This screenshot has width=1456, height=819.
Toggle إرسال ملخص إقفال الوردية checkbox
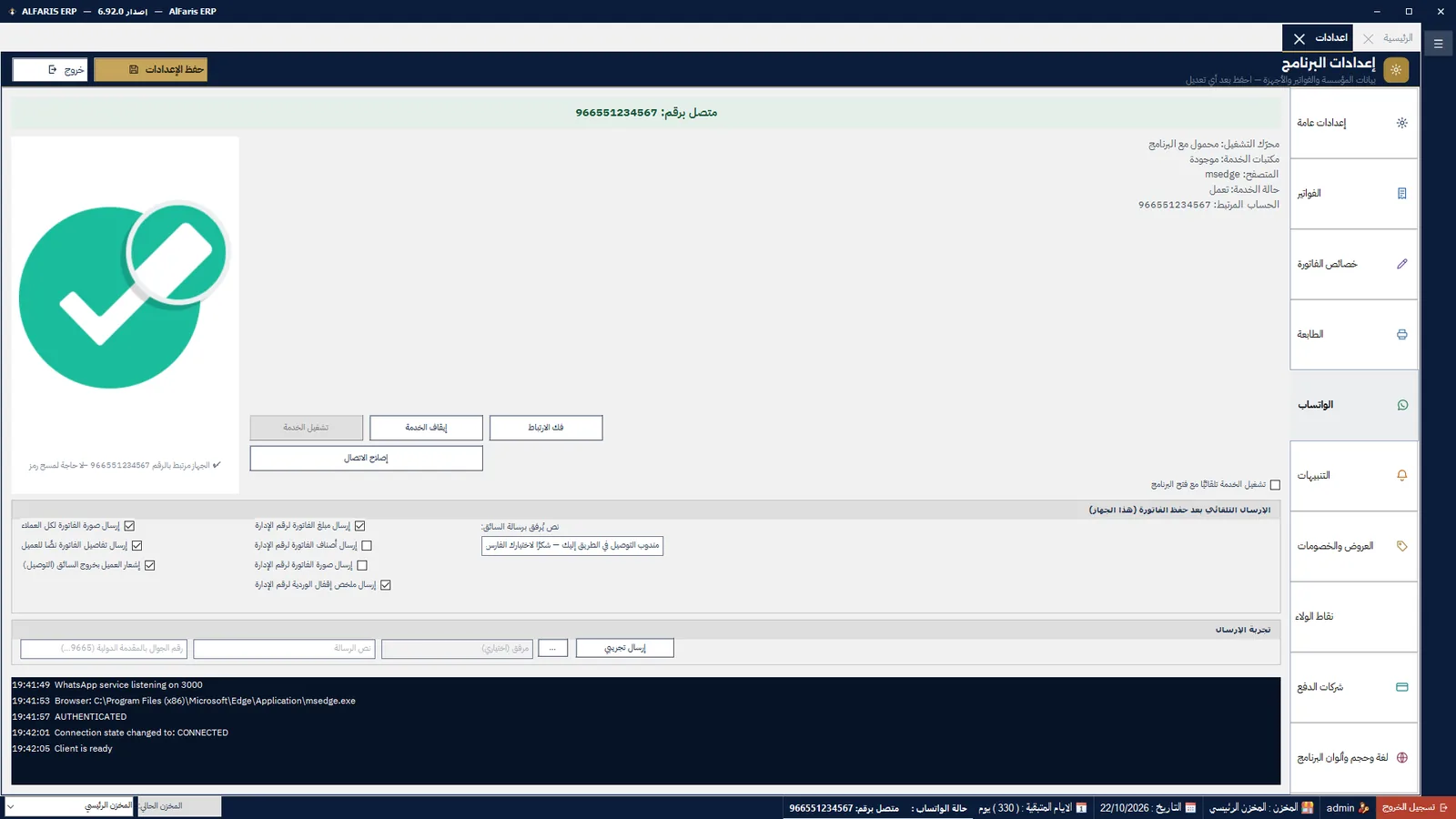(386, 585)
